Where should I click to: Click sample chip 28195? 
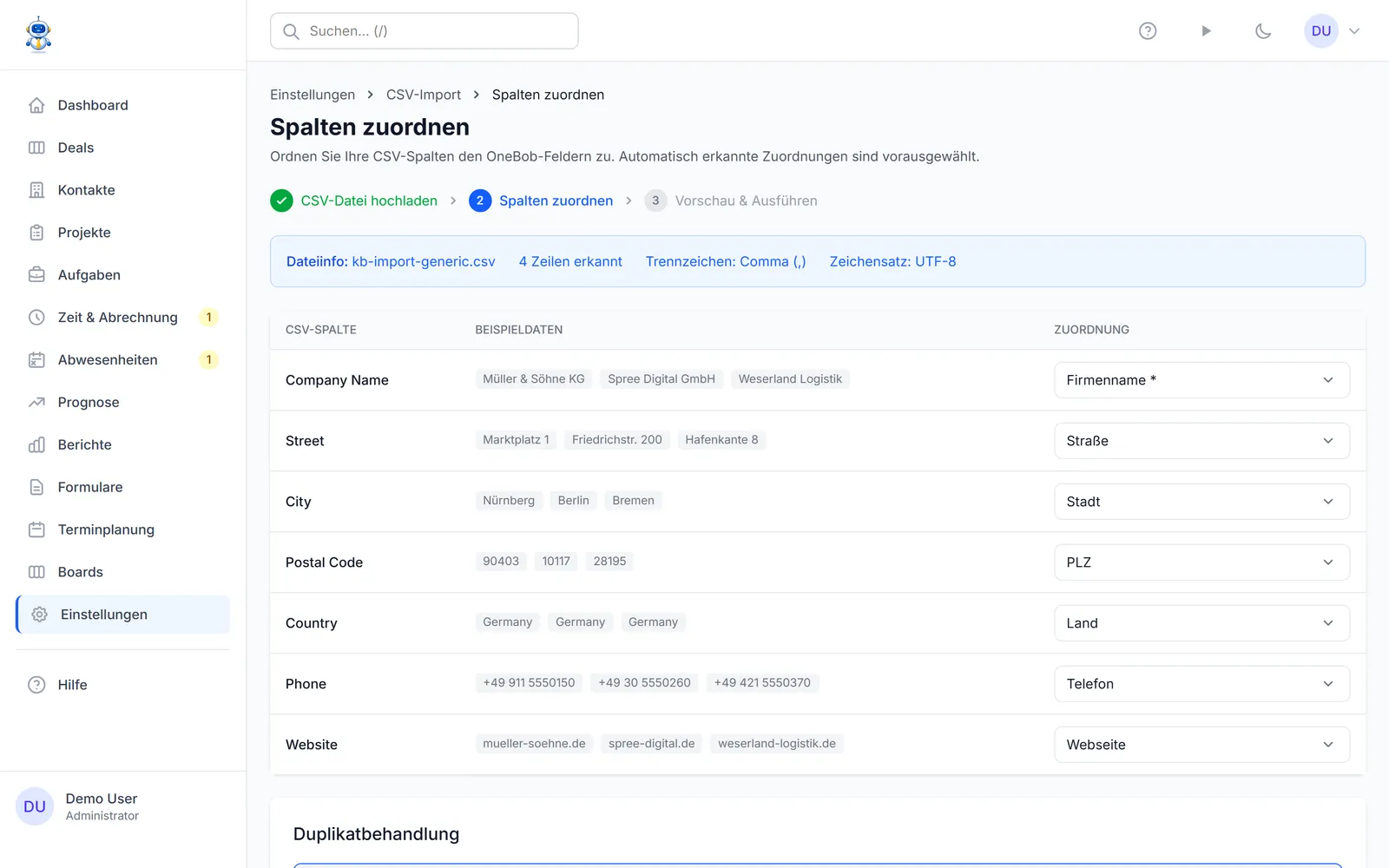pos(609,562)
